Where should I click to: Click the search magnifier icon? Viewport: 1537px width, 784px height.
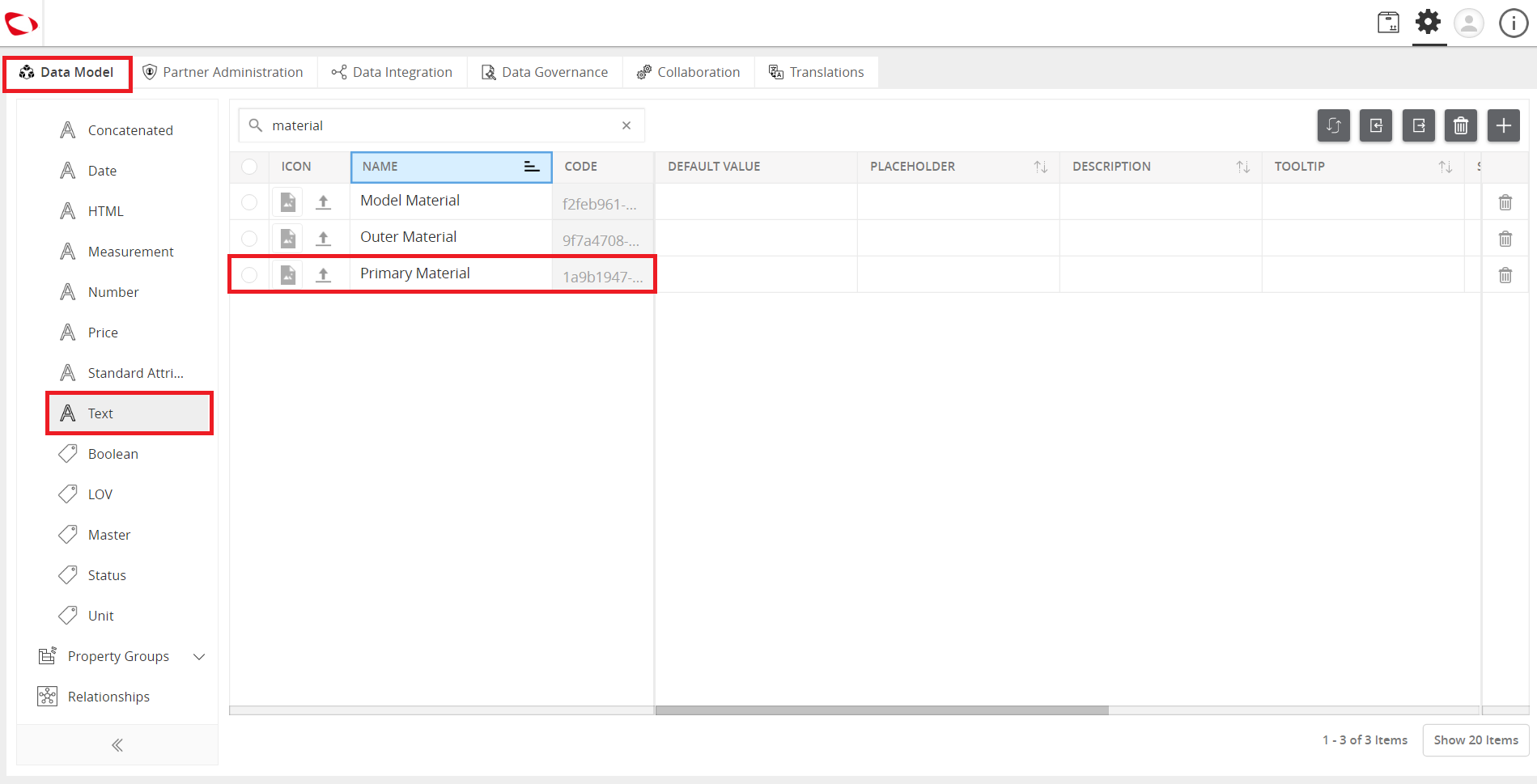click(256, 125)
